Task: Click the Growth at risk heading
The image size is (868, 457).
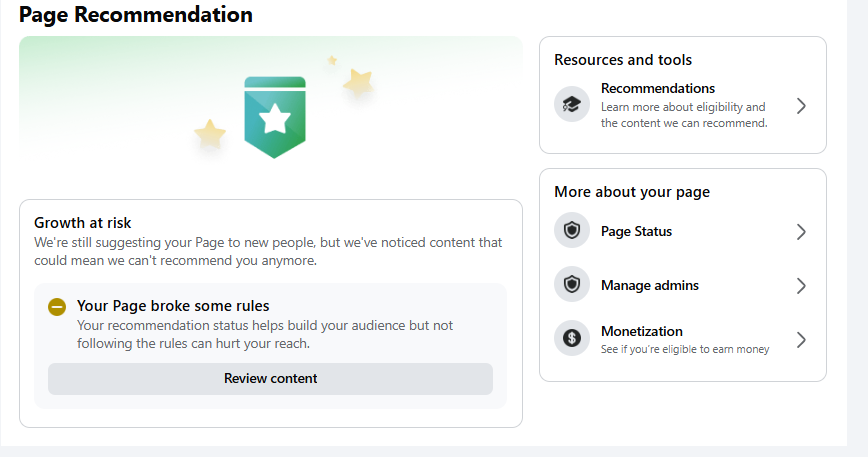Action: tap(82, 223)
